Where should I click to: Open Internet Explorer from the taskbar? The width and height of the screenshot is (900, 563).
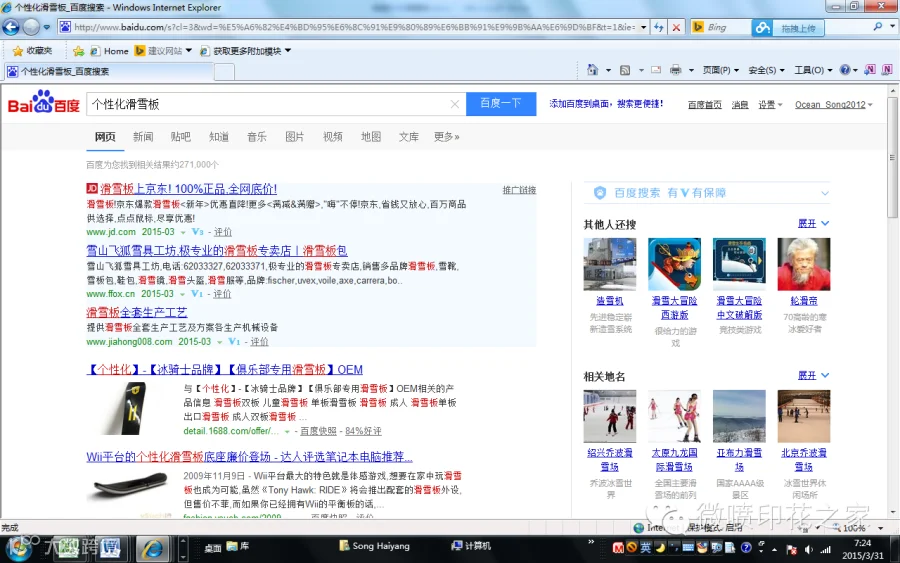(152, 549)
